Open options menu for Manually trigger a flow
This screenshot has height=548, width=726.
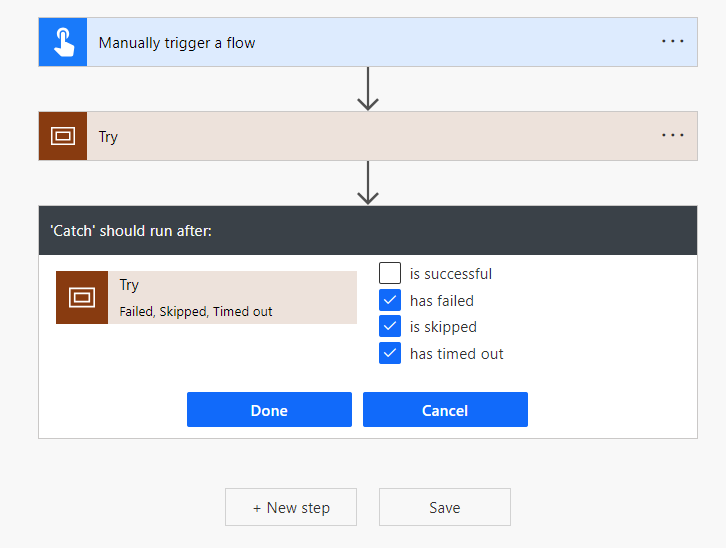(672, 42)
